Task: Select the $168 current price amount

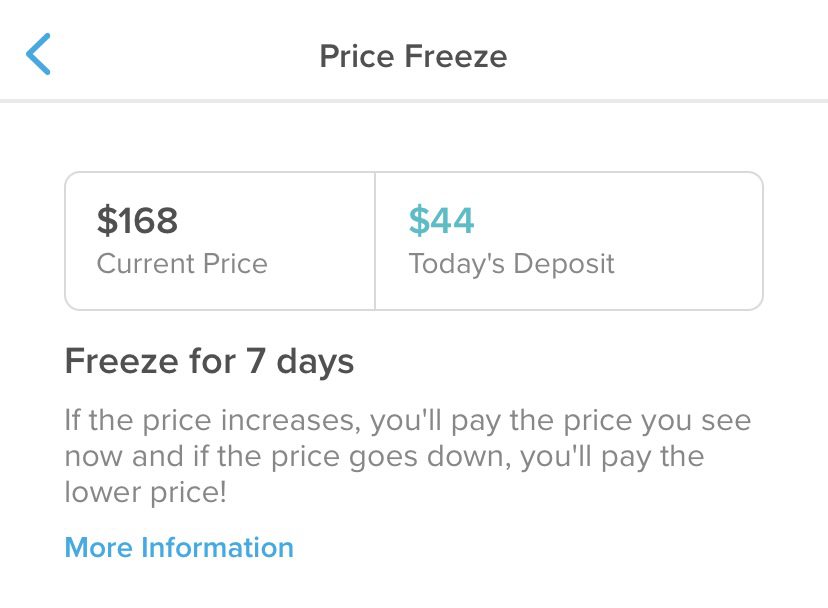Action: (137, 220)
